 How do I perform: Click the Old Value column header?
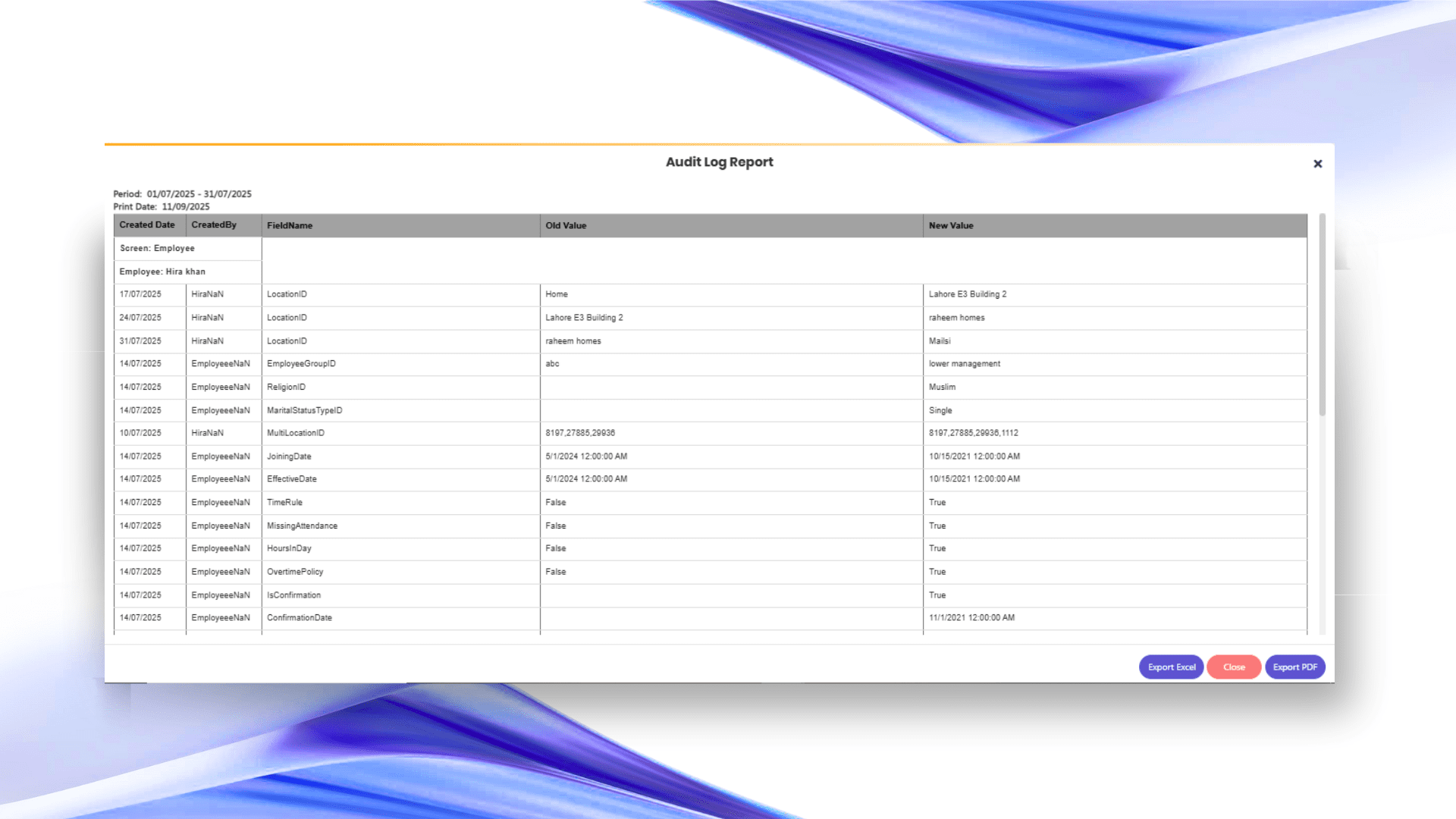pos(566,226)
